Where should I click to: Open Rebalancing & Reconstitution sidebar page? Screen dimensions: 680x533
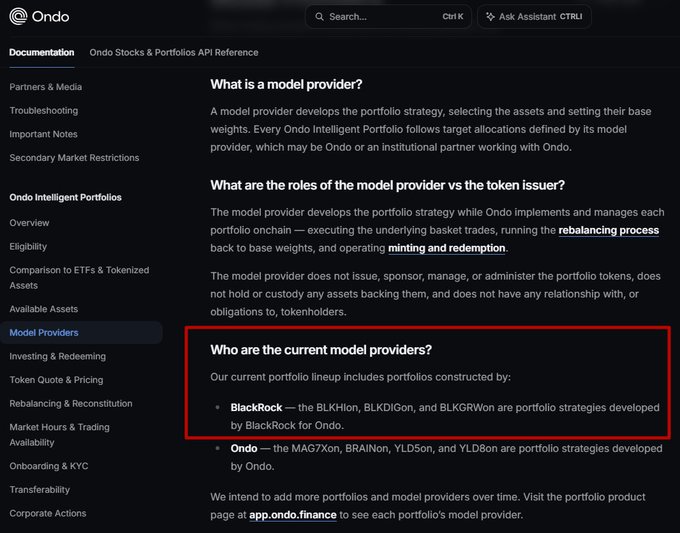(x=71, y=403)
